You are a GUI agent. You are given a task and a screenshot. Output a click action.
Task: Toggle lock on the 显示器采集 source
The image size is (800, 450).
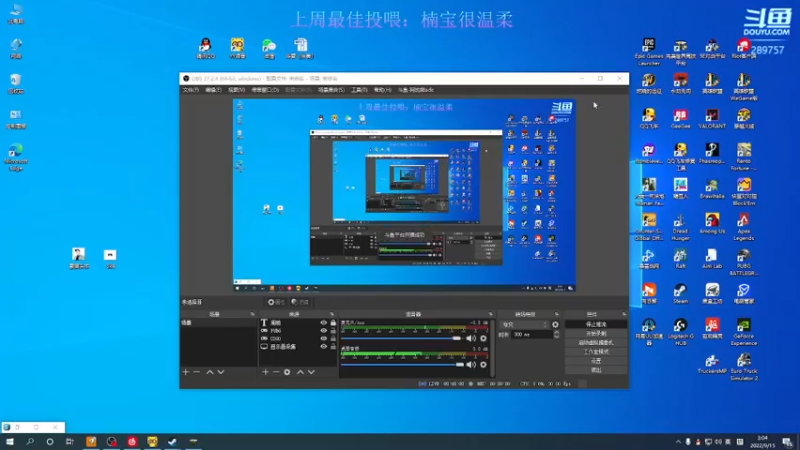pos(333,346)
